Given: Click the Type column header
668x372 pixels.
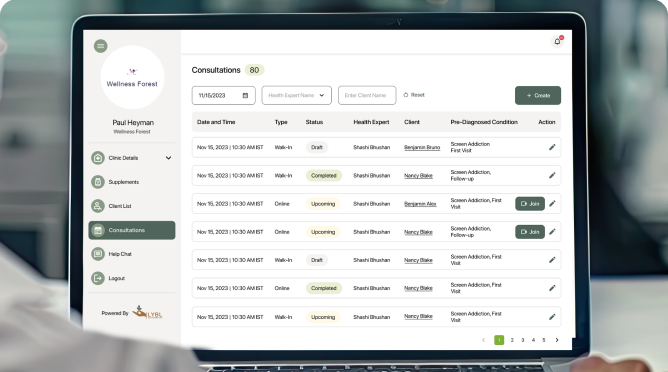Looking at the screenshot, I should pos(281,122).
